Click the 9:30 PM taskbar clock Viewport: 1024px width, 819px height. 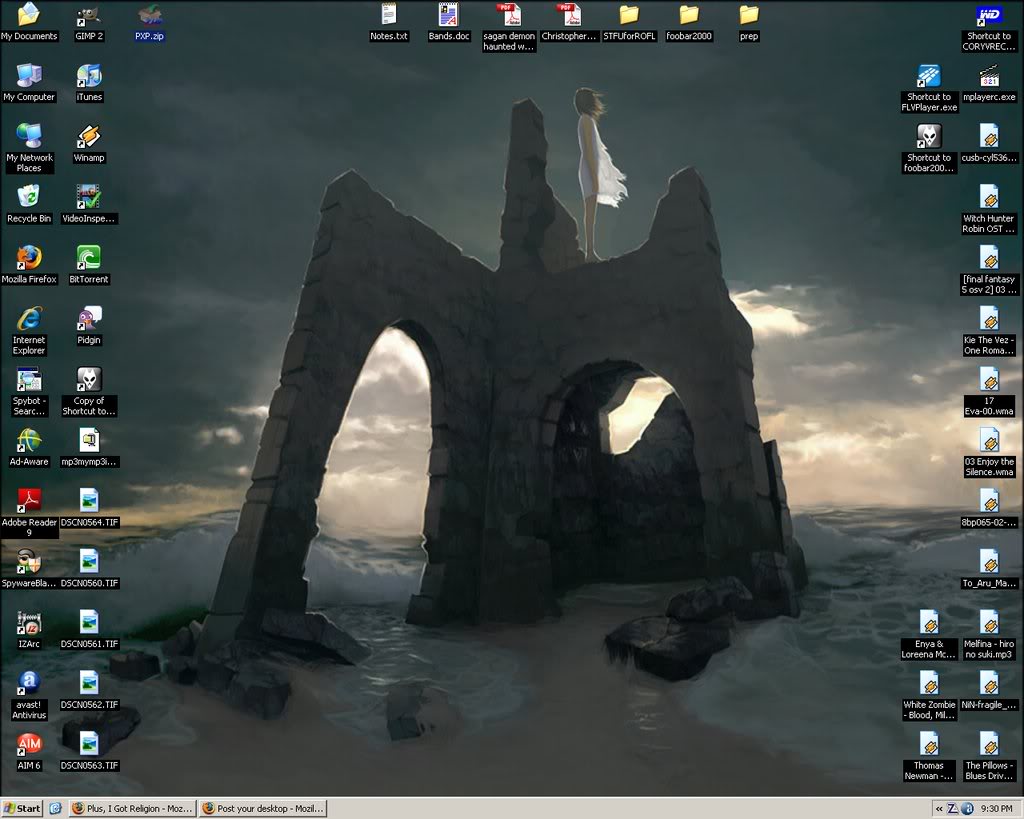[x=996, y=809]
